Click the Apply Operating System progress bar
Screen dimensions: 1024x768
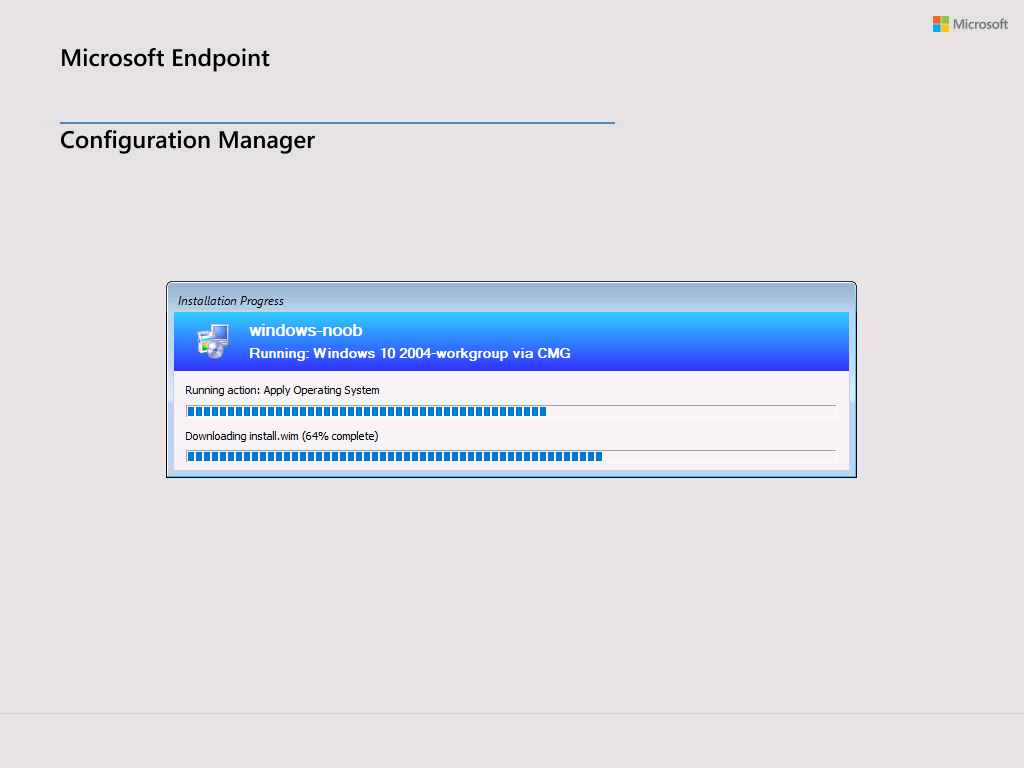(x=511, y=411)
